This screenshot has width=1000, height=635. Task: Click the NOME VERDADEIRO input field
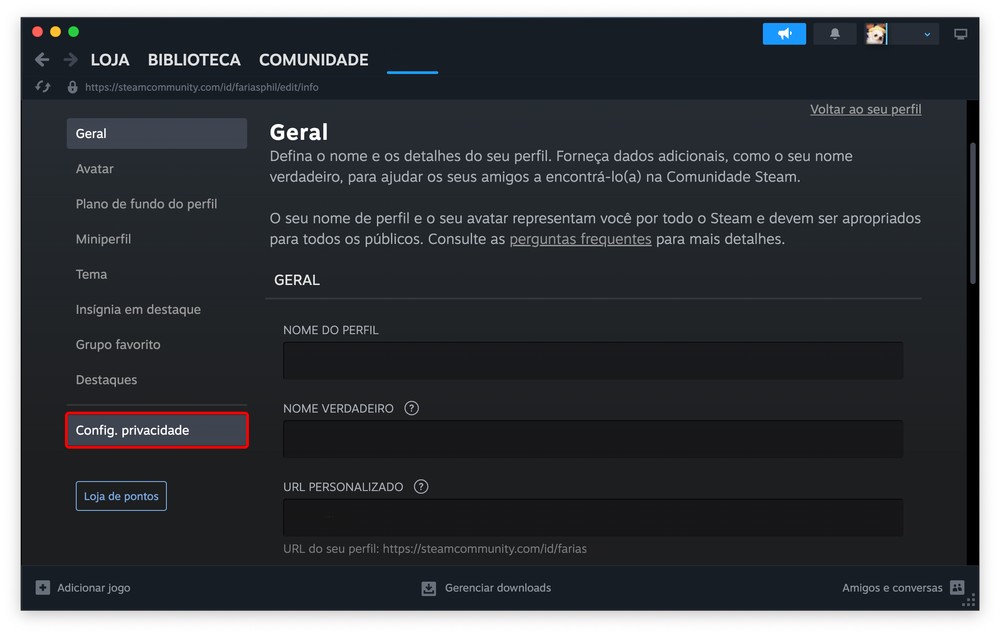point(593,439)
